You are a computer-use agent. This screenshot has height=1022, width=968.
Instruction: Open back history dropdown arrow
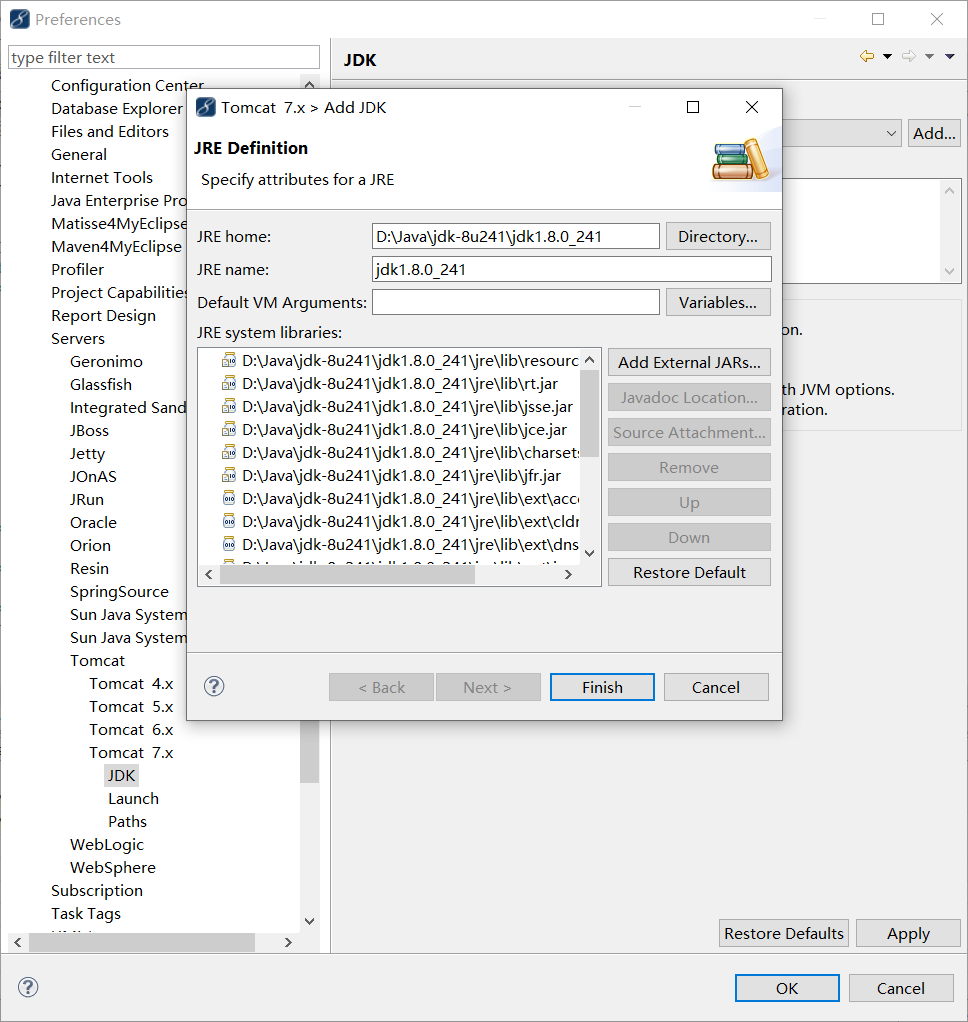pos(887,57)
